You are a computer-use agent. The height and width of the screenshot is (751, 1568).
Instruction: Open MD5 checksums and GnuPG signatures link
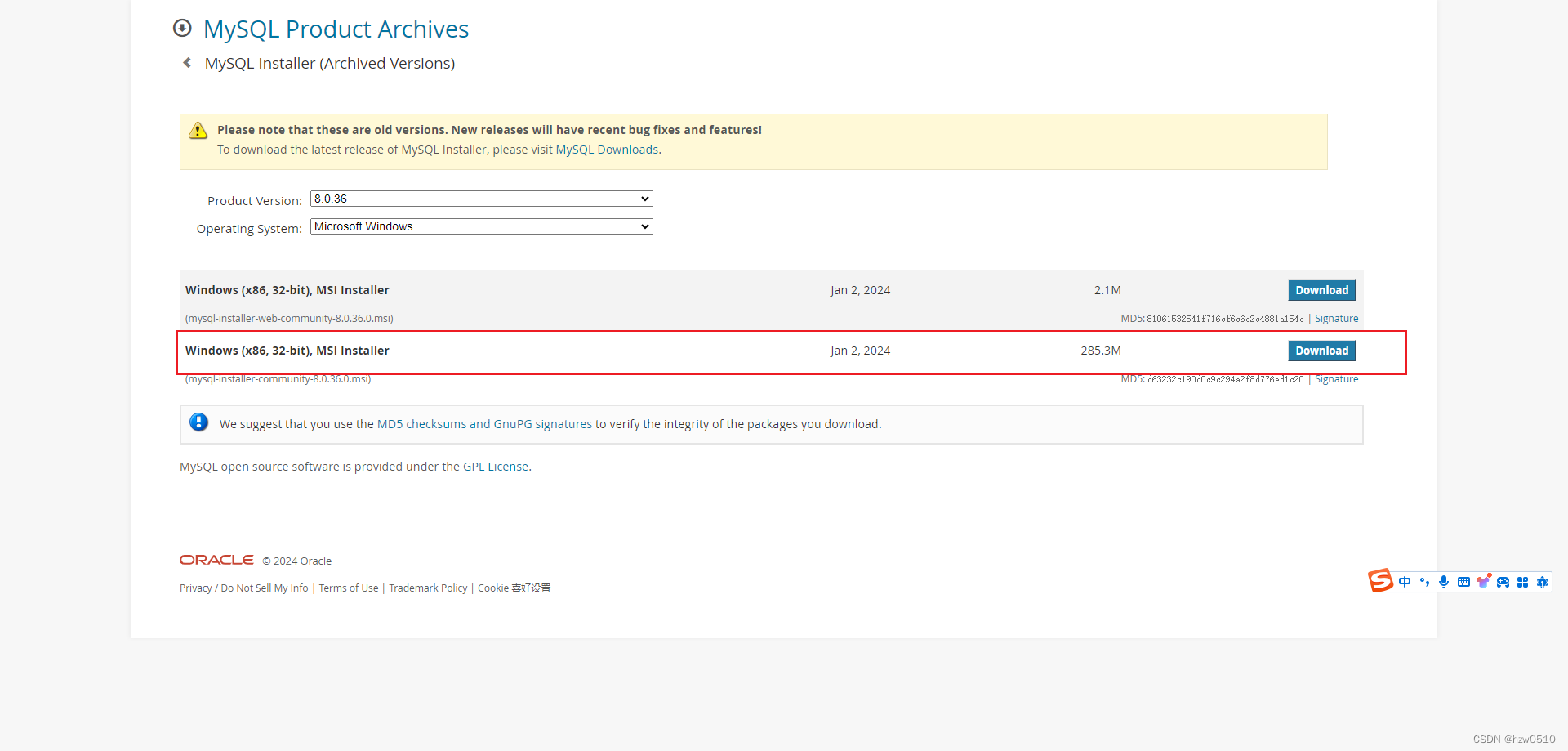484,424
